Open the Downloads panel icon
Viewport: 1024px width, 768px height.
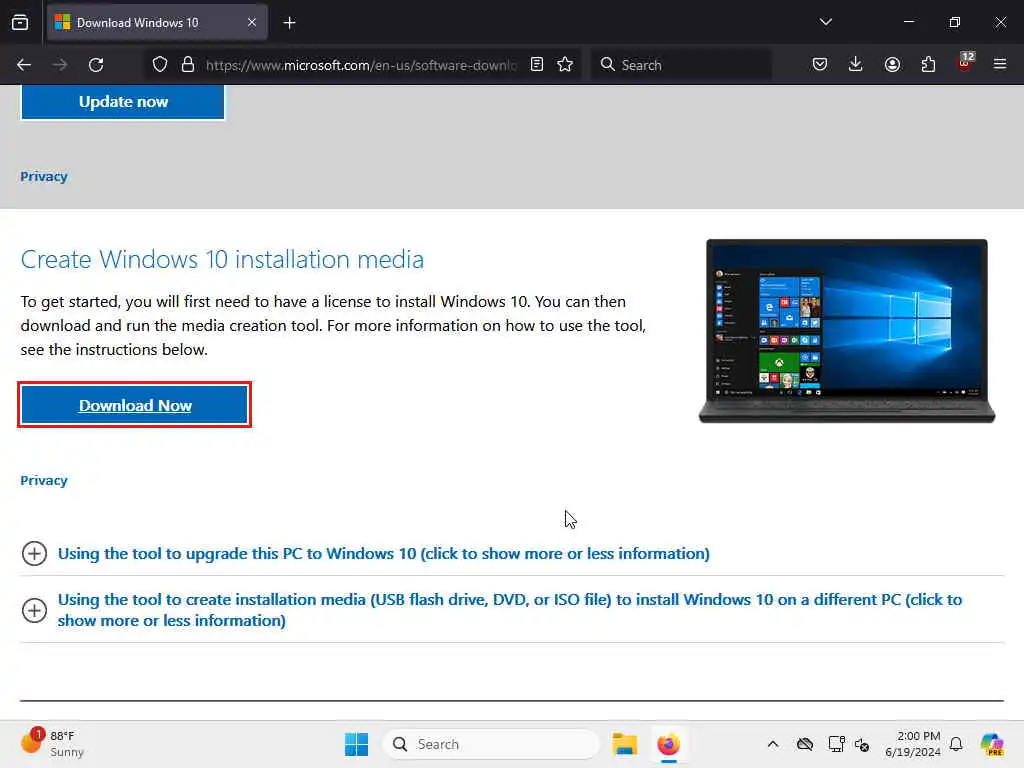pos(856,65)
